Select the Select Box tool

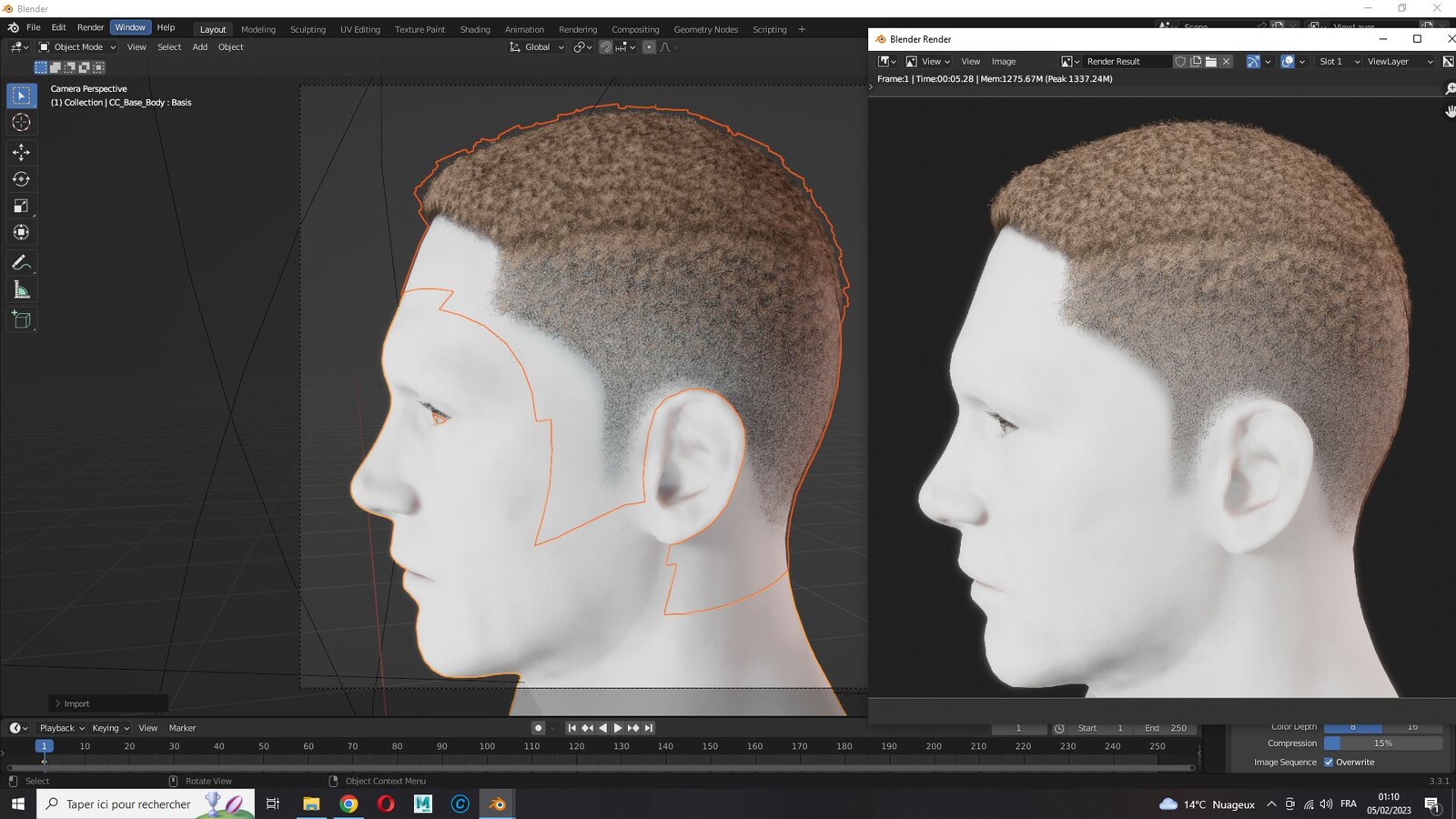[22, 96]
